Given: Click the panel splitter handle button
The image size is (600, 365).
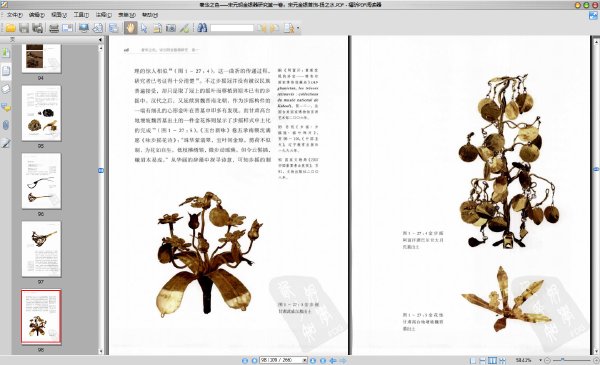Looking at the screenshot, I should (101, 170).
